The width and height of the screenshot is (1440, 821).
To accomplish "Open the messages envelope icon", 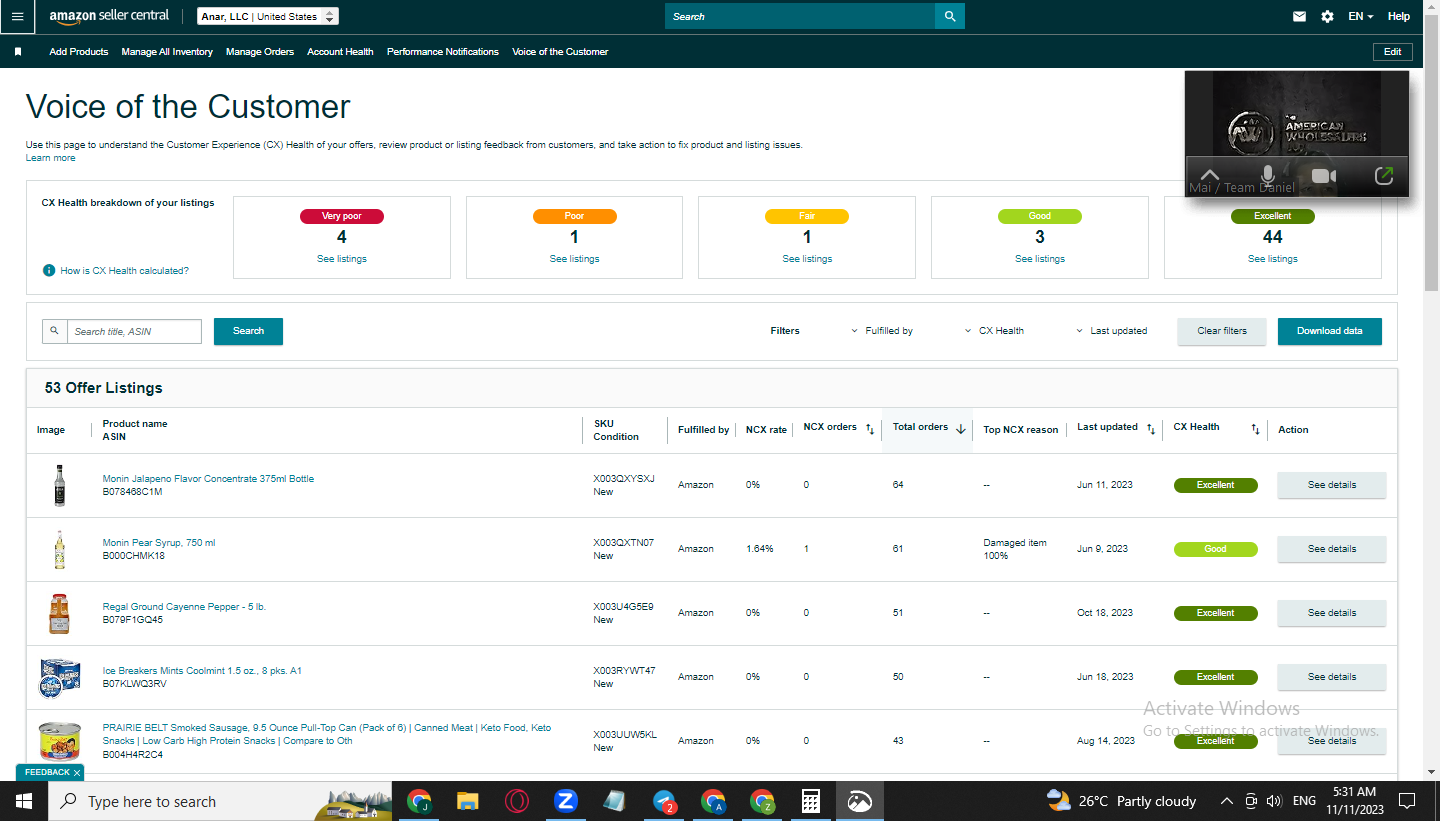I will [1299, 16].
